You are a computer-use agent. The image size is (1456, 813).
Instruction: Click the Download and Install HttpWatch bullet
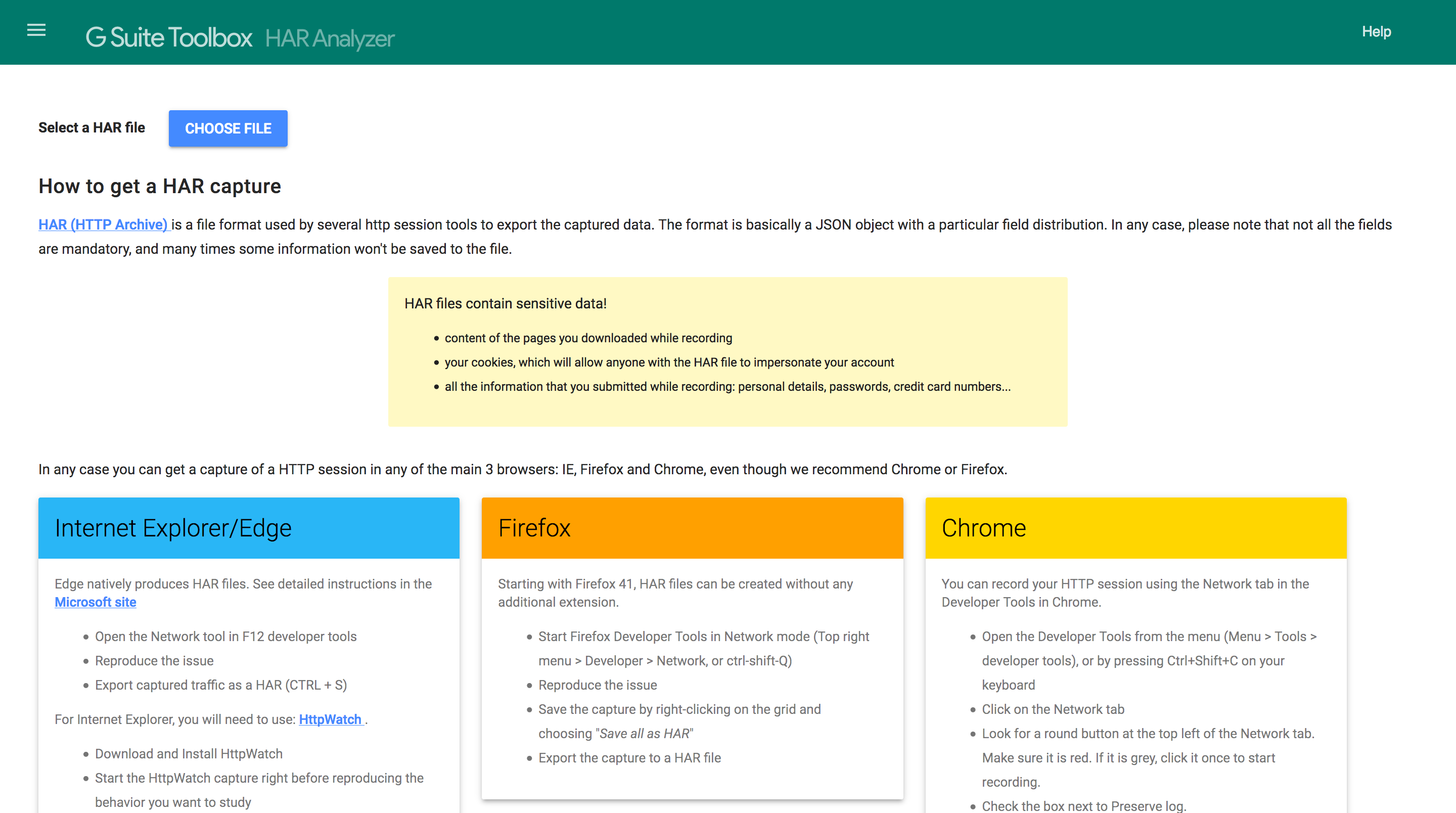tap(188, 754)
